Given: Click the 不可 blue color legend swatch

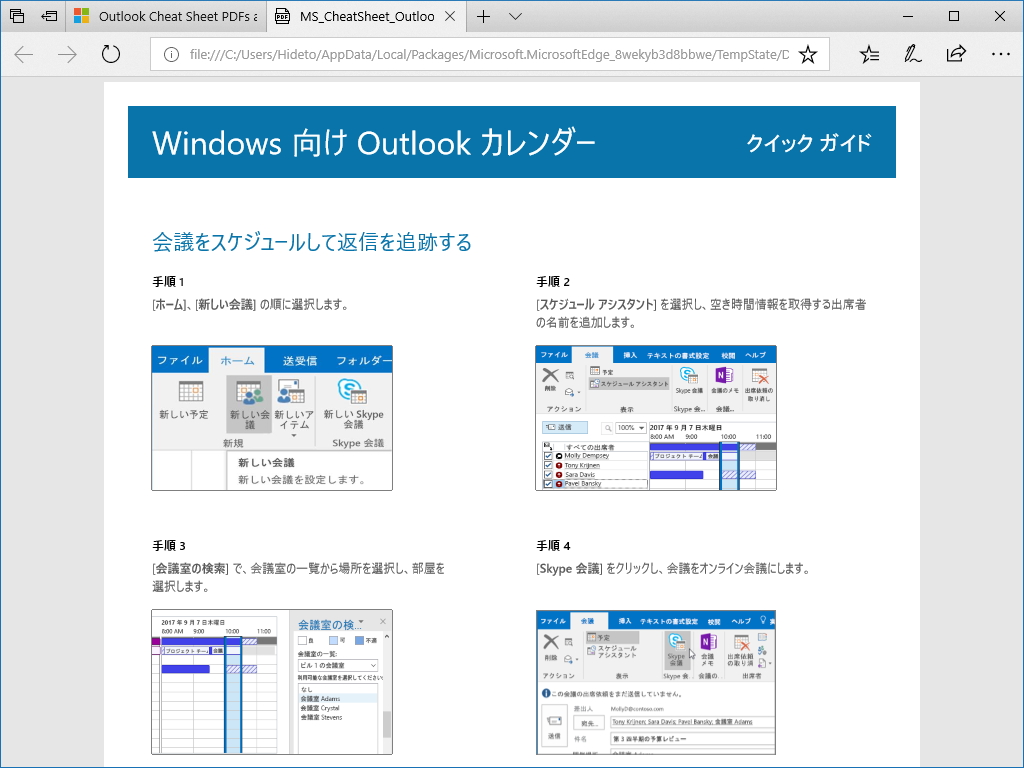Looking at the screenshot, I should [x=360, y=640].
